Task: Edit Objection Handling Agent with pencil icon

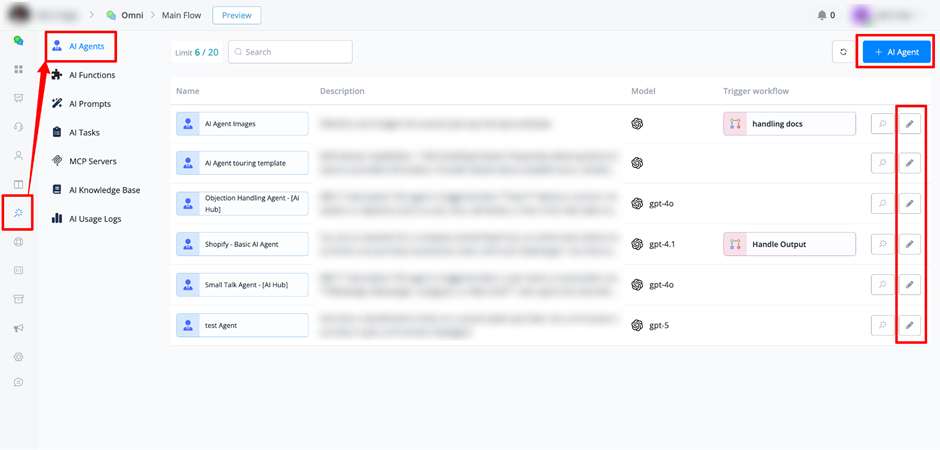Action: coord(909,204)
